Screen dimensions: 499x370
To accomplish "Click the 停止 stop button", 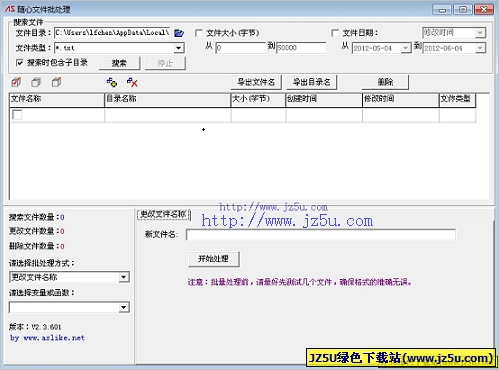I will [x=165, y=63].
